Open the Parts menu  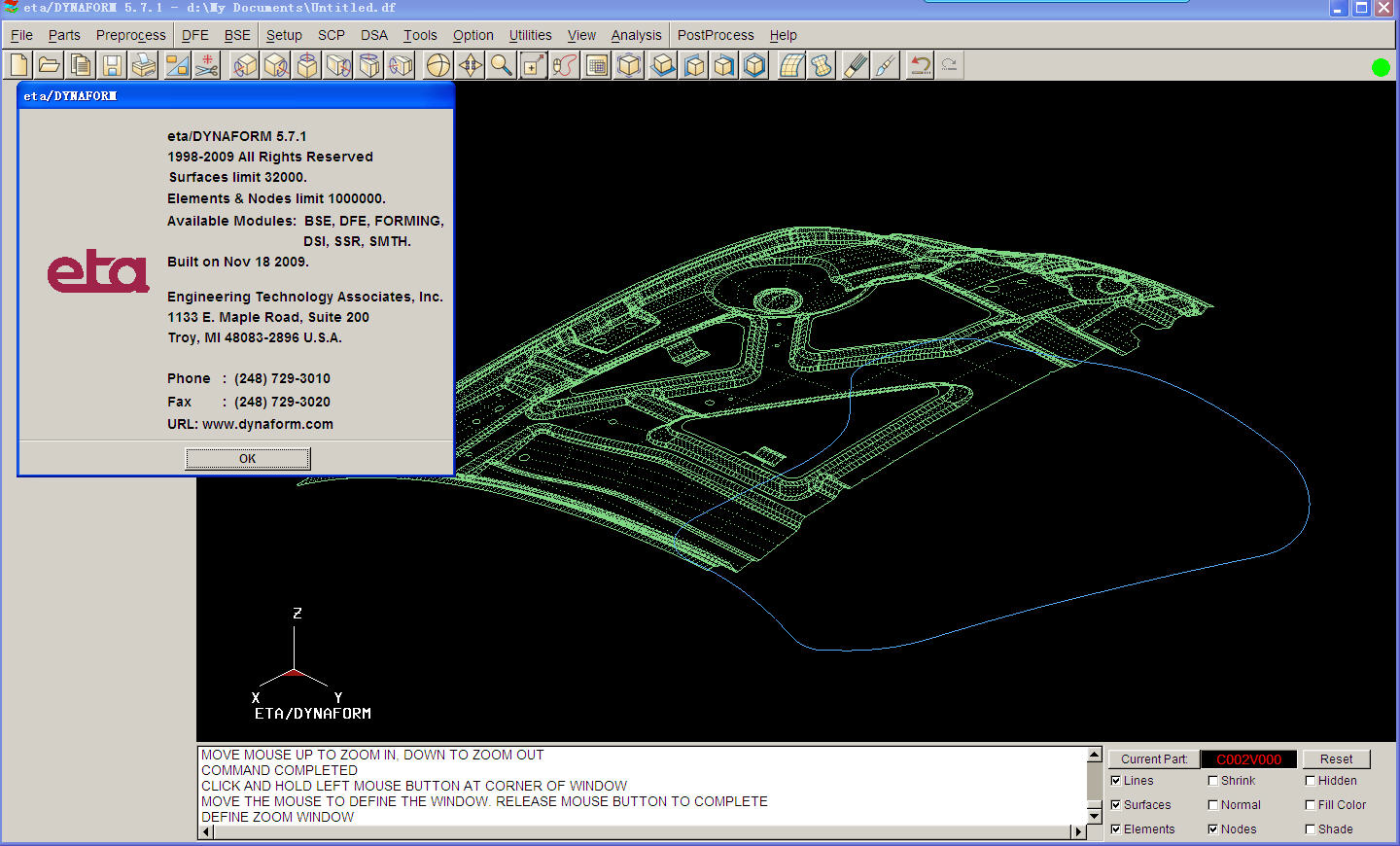tap(64, 35)
